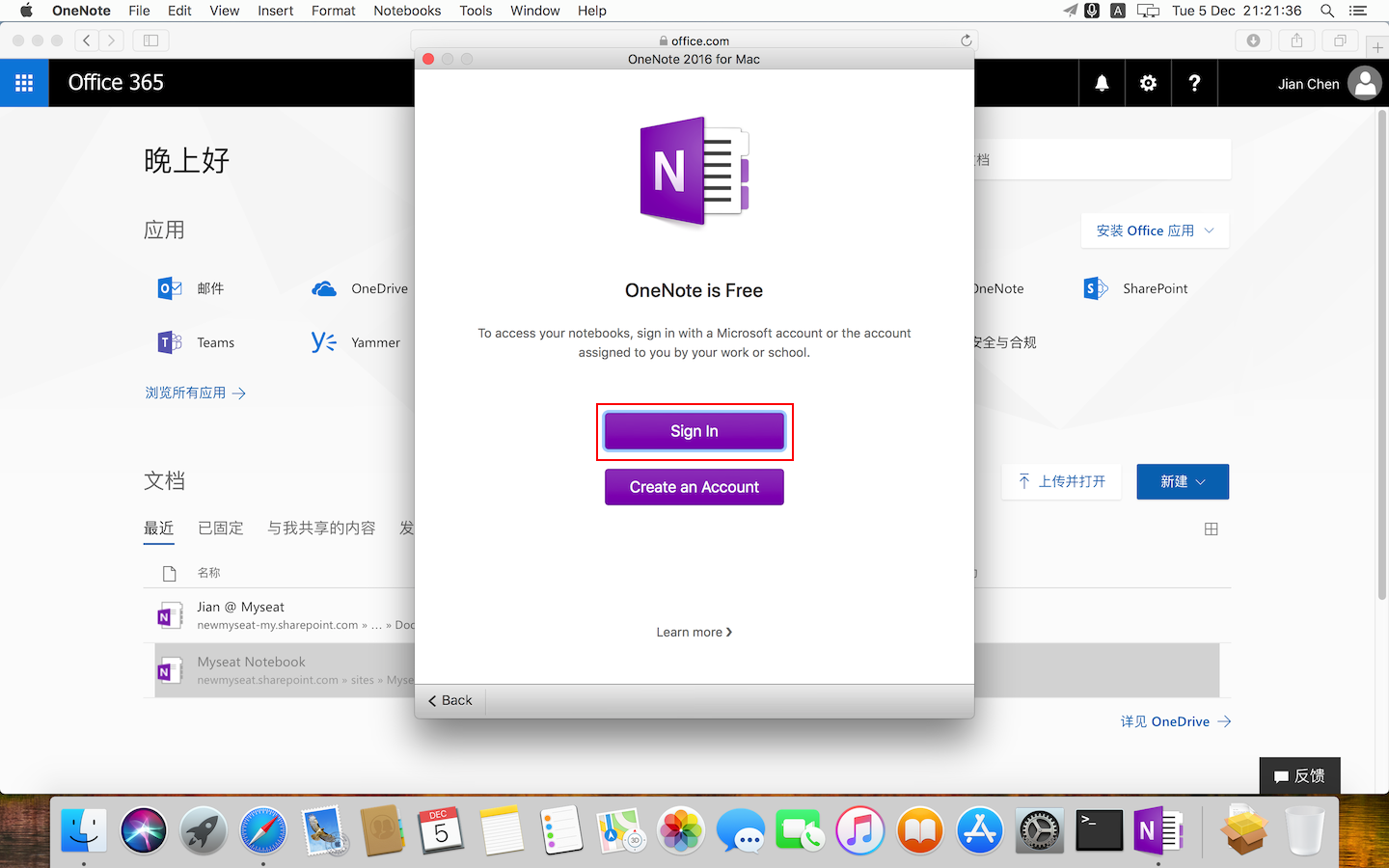The height and width of the screenshot is (868, 1389).
Task: Open the Format menu
Action: pos(334,11)
